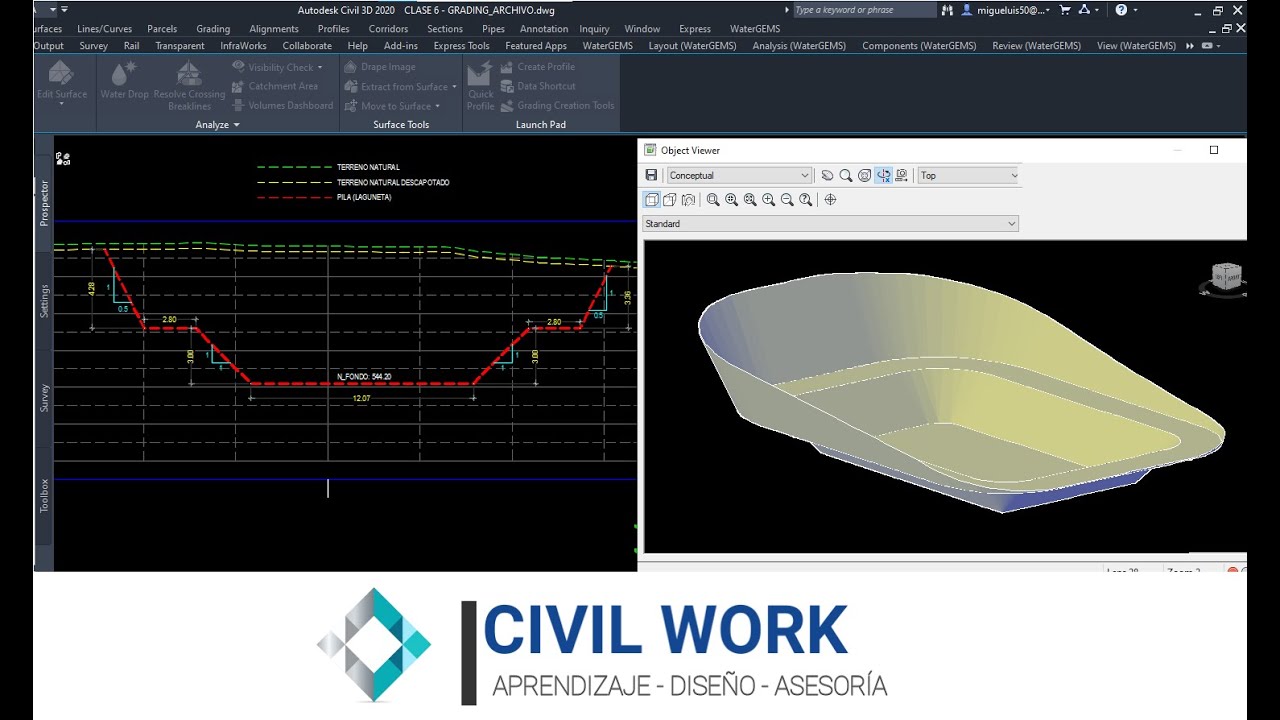Select the N_FONDO: 544.20 label
1280x720 pixels.
(x=364, y=376)
